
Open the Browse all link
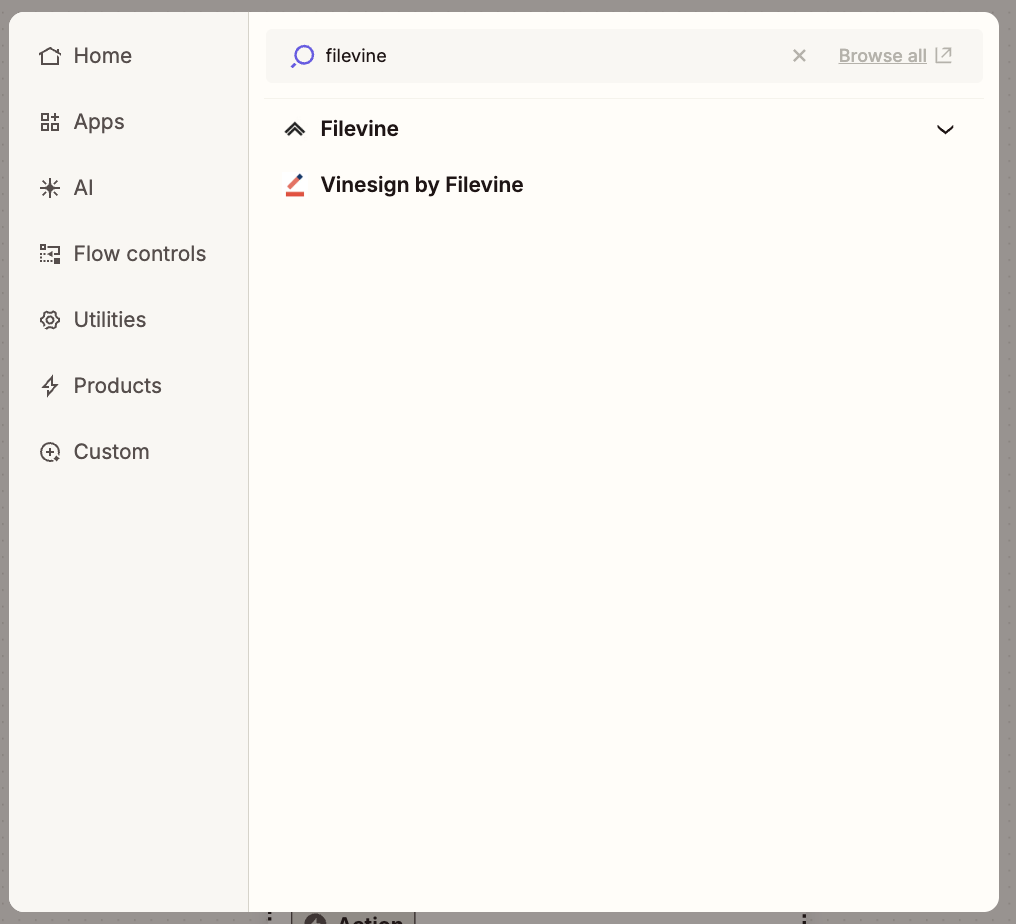tap(882, 56)
